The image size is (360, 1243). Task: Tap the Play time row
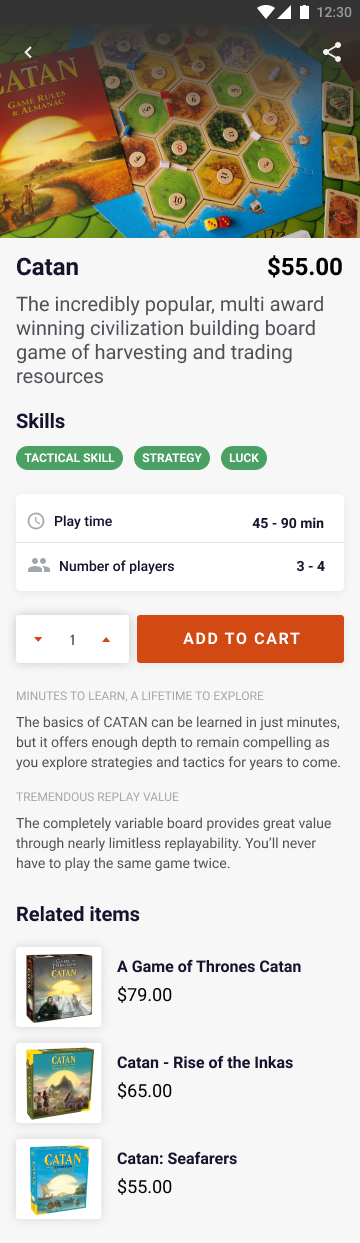(x=180, y=521)
